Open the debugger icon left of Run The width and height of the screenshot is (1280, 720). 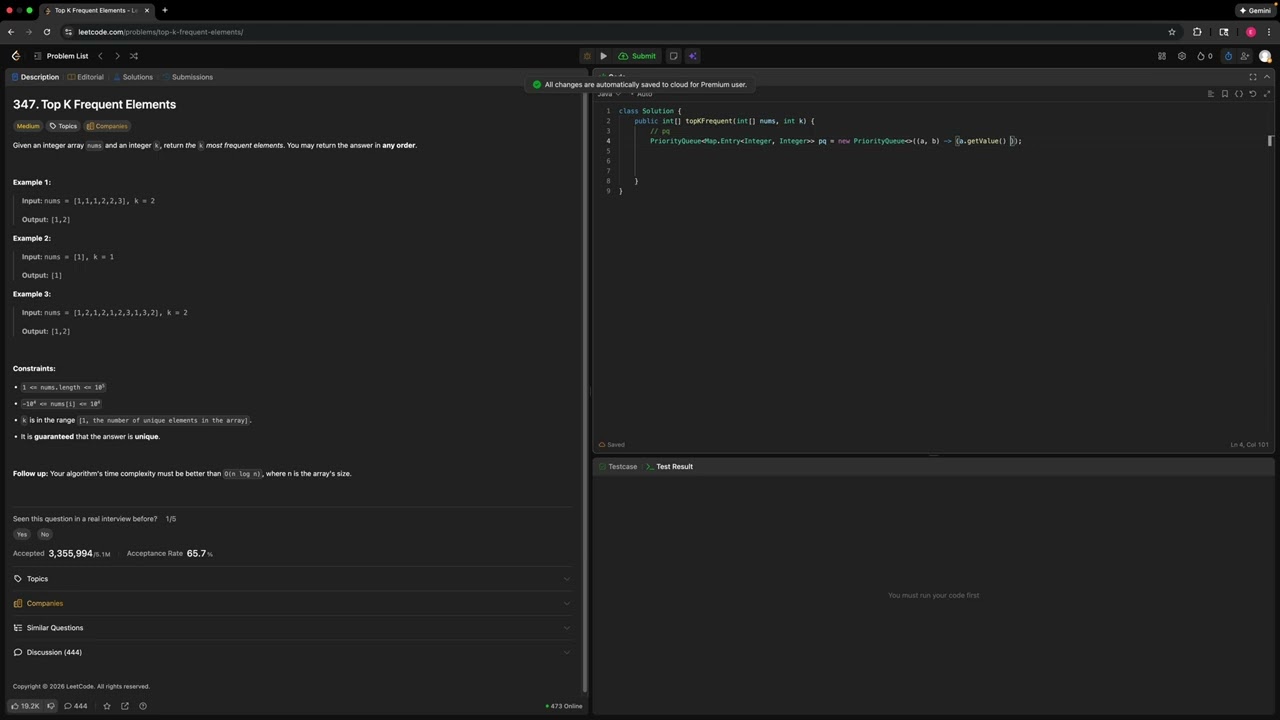coord(587,56)
